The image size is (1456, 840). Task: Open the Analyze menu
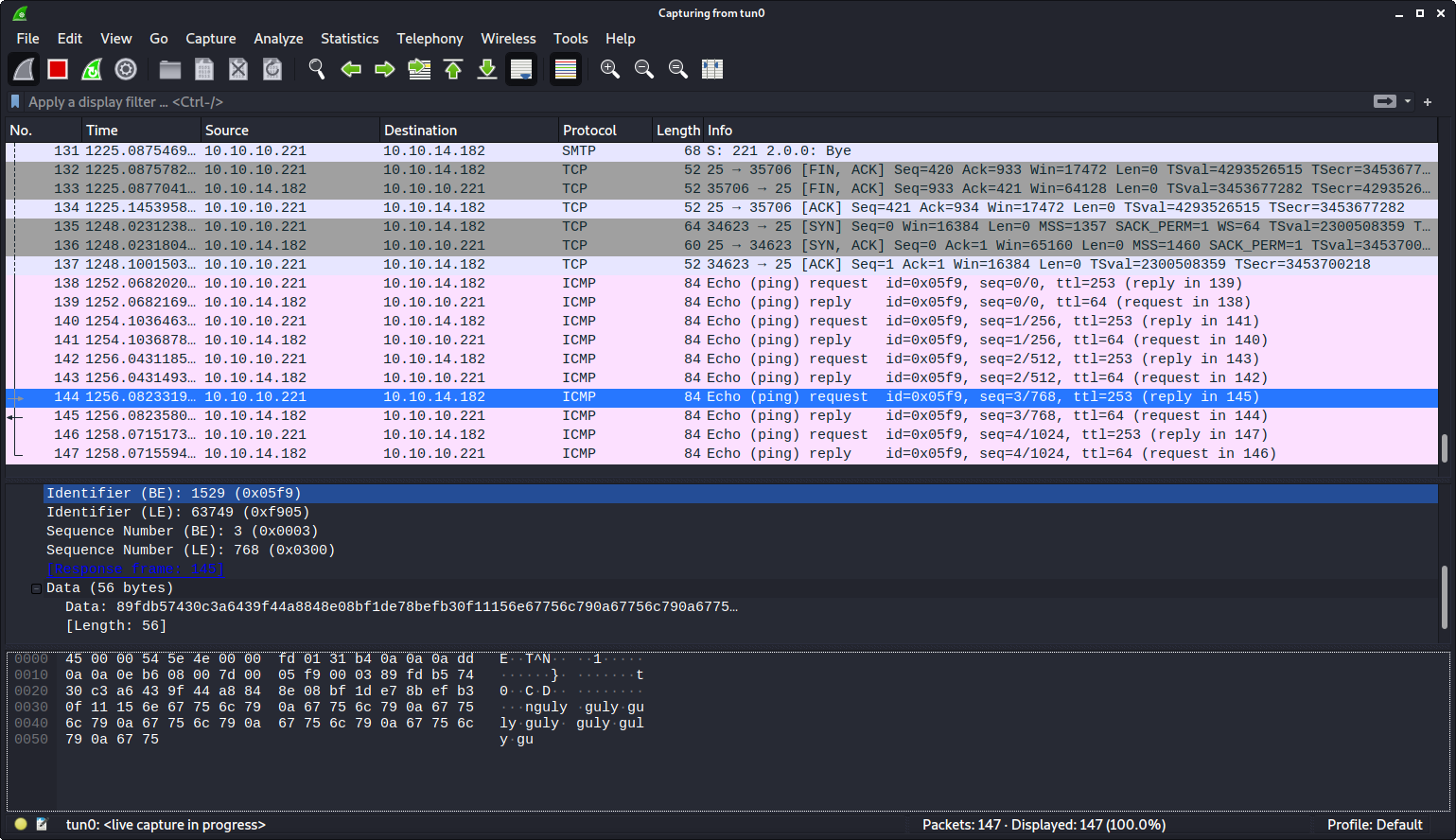278,39
